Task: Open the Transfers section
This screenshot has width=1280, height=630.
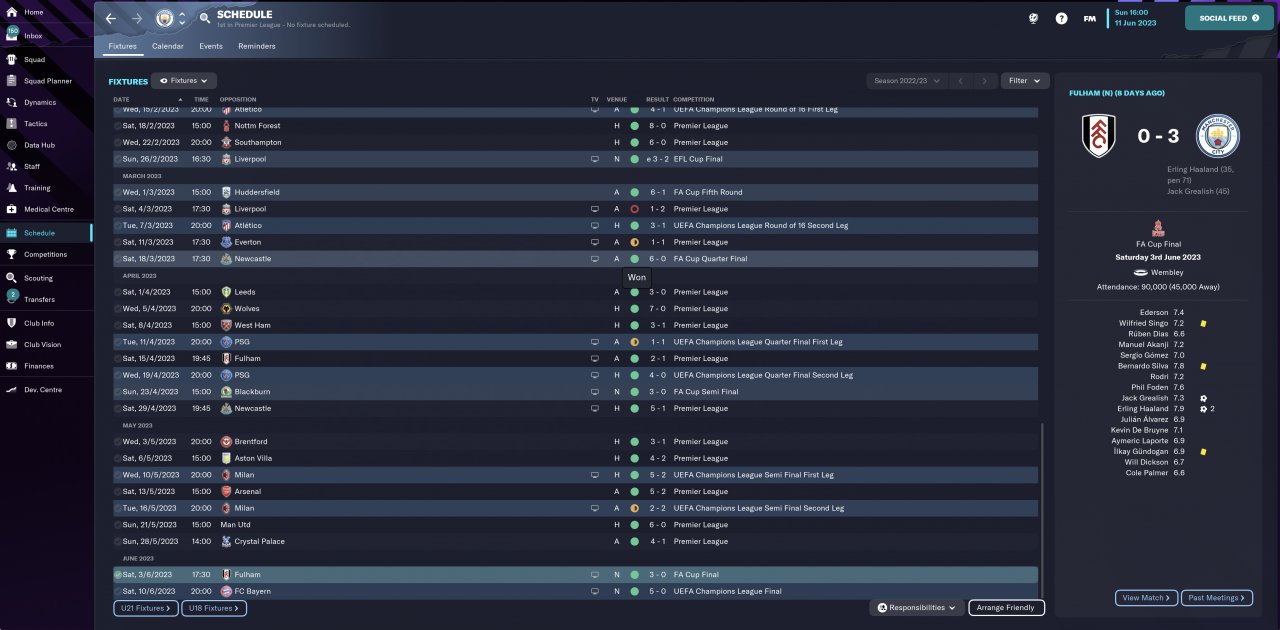Action: click(x=45, y=299)
